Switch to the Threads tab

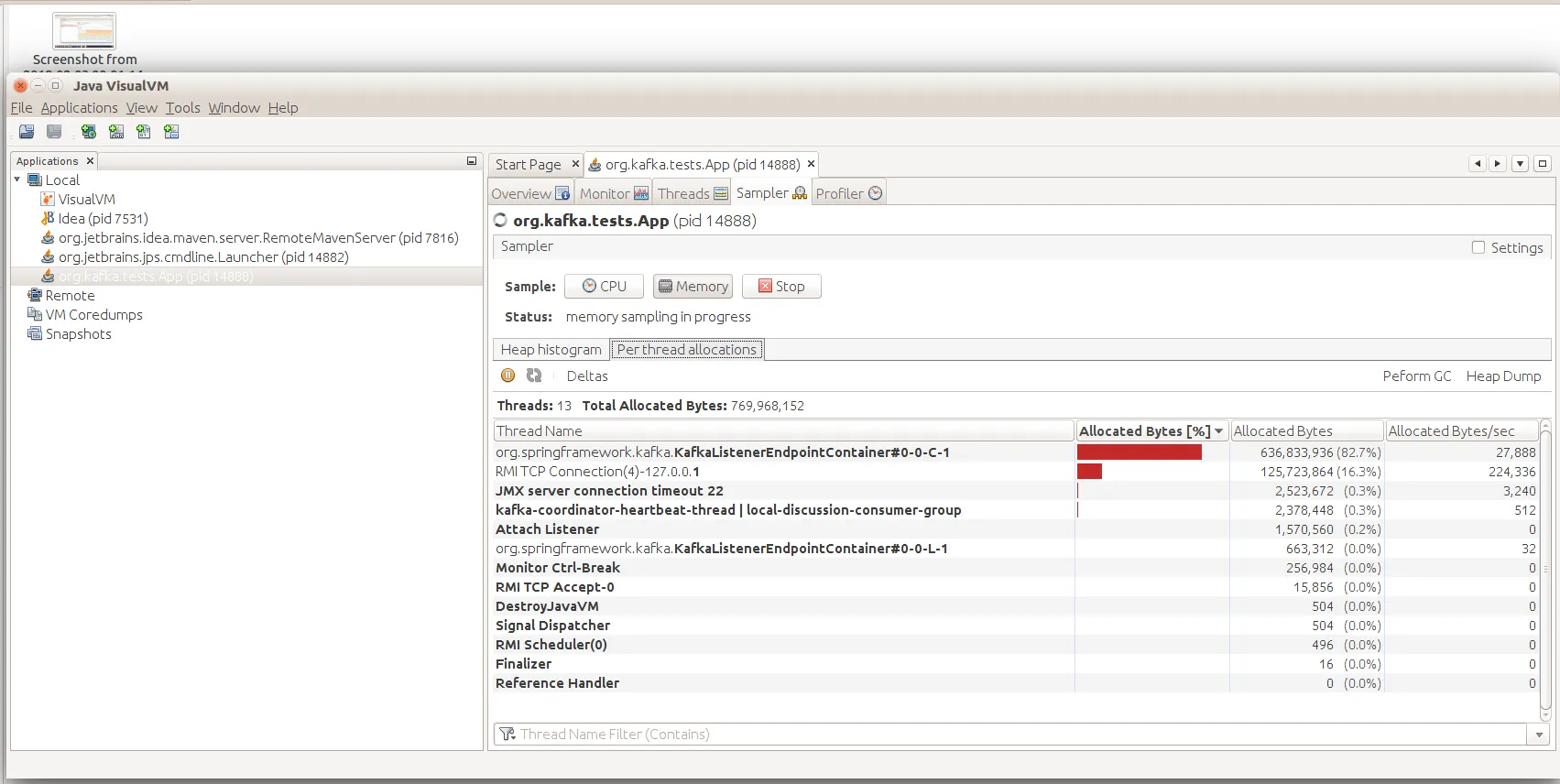[693, 193]
